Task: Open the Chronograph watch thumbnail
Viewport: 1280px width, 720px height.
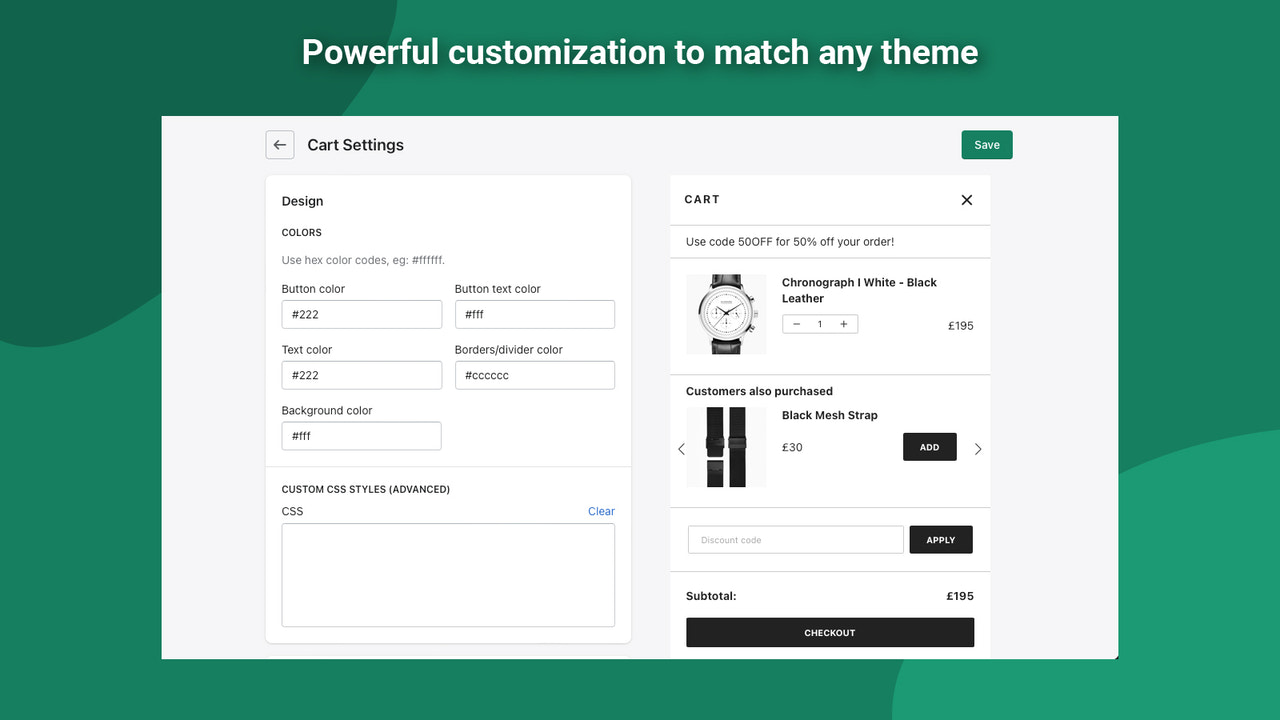Action: tap(726, 313)
